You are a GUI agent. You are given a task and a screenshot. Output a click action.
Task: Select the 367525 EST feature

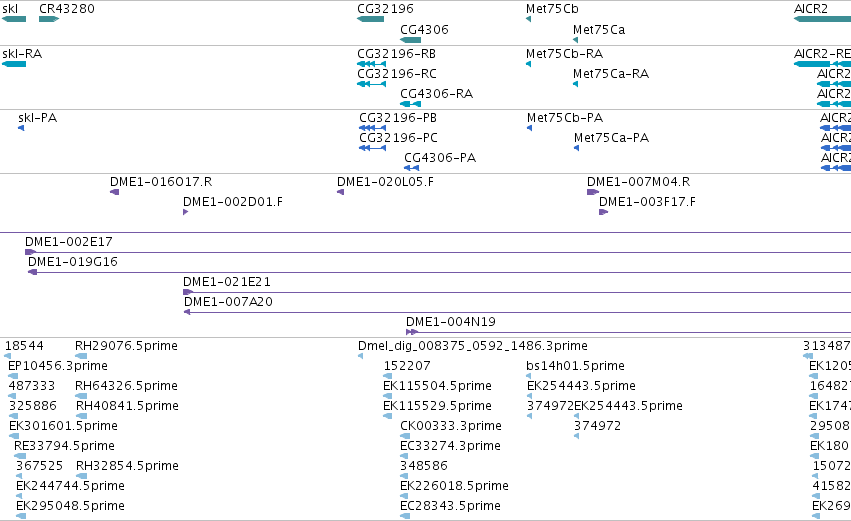pos(19,476)
